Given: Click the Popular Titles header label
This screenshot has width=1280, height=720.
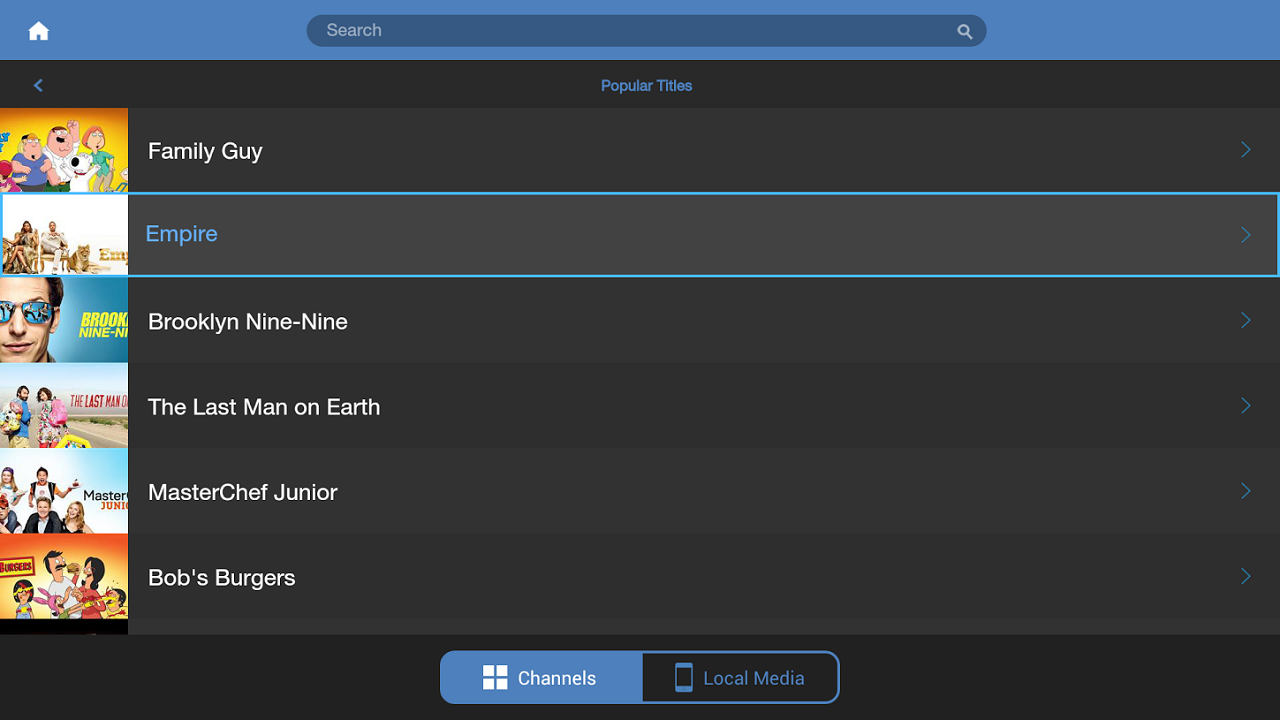Looking at the screenshot, I should (x=646, y=85).
